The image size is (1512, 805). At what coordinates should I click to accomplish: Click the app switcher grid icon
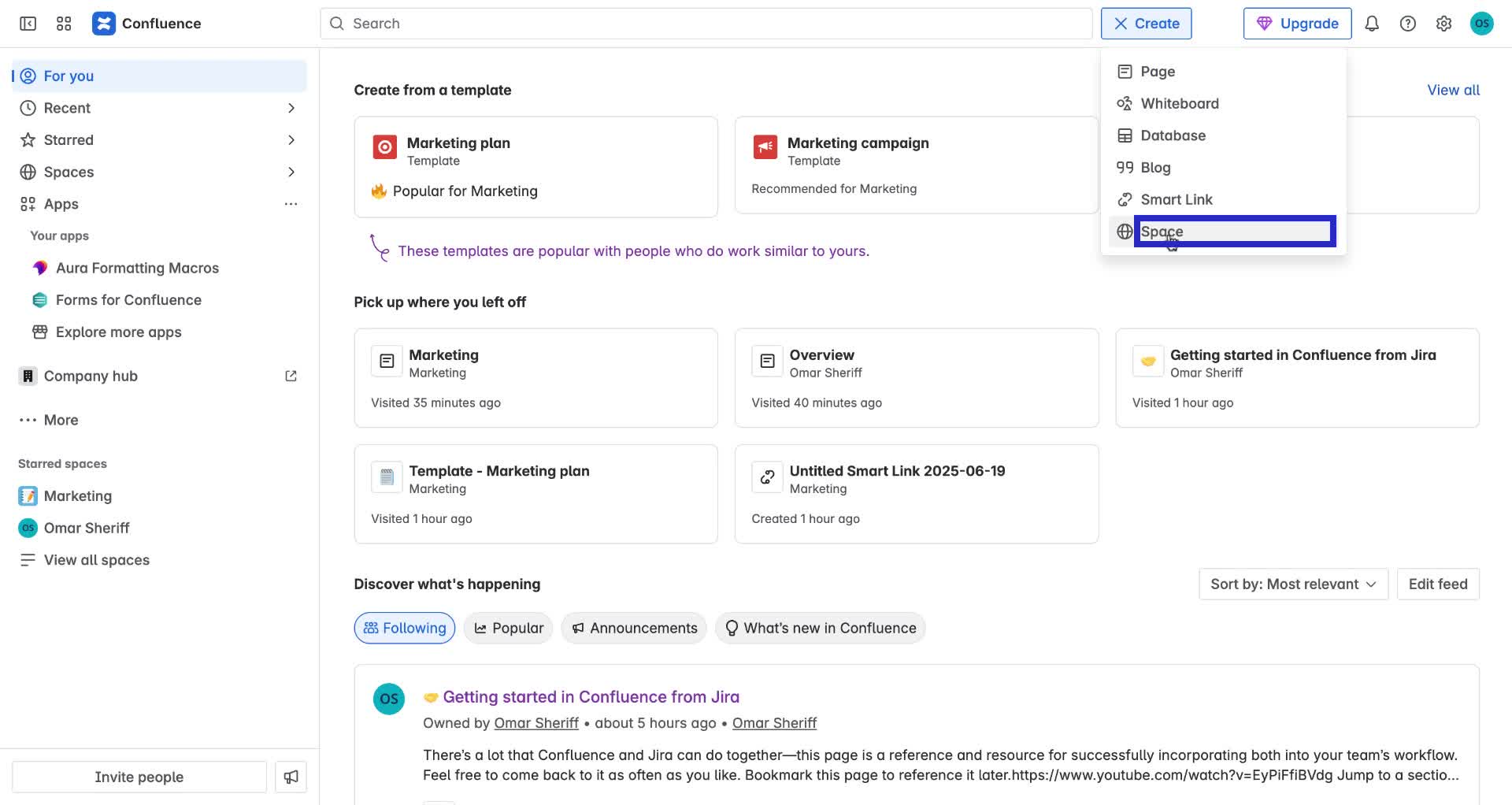64,24
